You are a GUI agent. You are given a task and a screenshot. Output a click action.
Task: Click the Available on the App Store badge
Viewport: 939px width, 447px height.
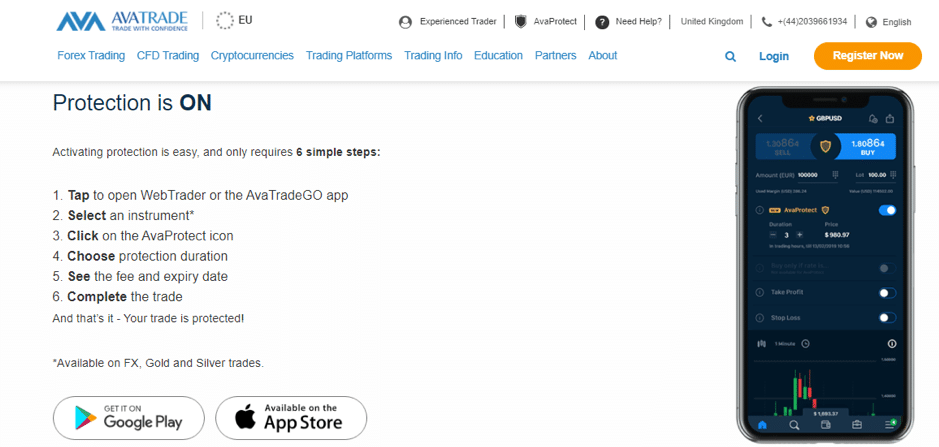point(291,418)
